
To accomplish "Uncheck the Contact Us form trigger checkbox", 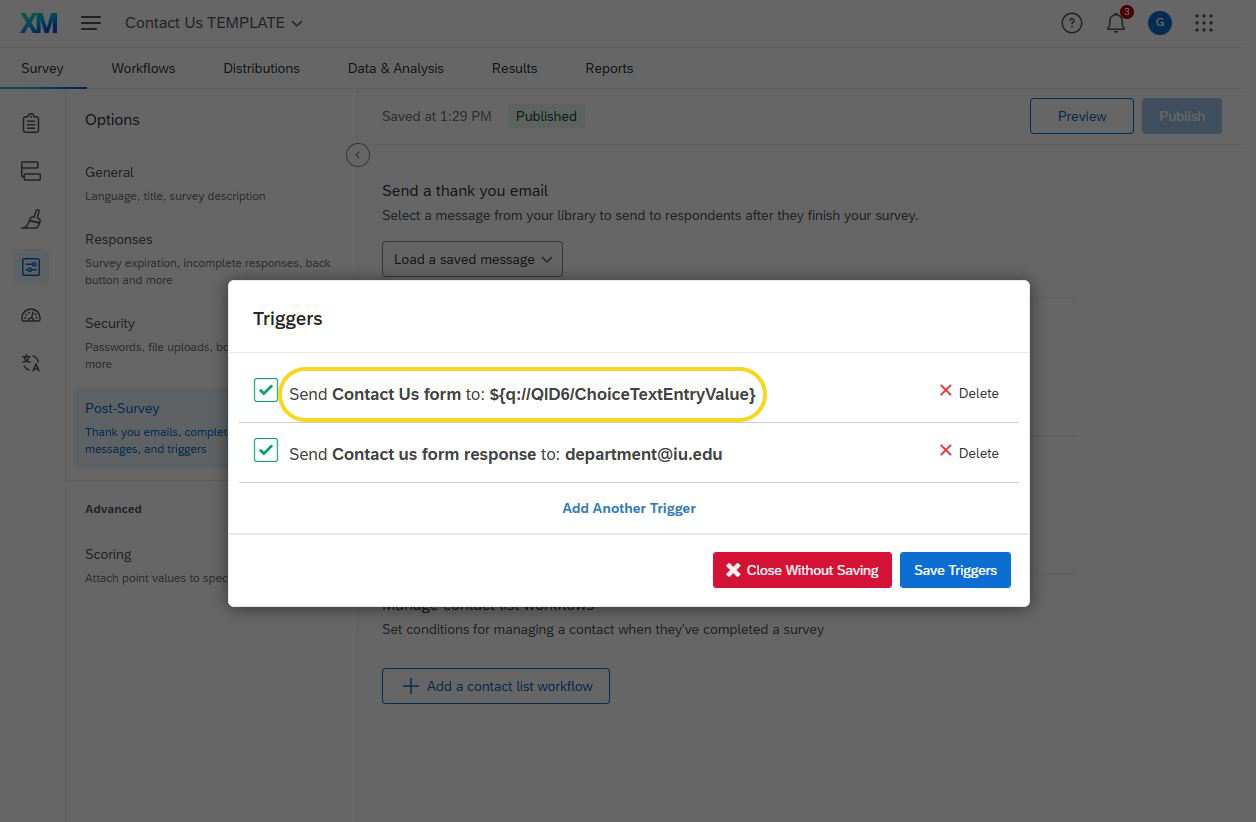I will coord(266,391).
